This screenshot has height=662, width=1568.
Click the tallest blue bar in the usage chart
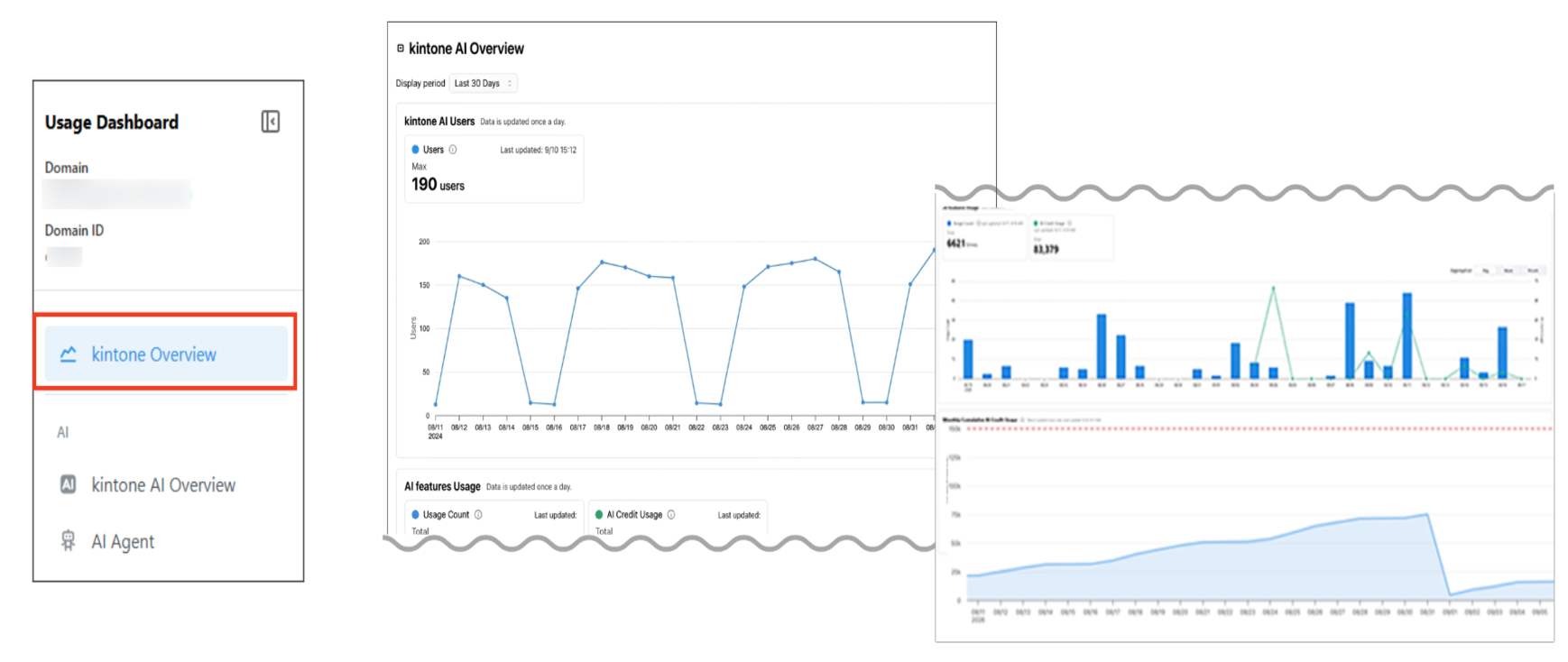[1407, 336]
